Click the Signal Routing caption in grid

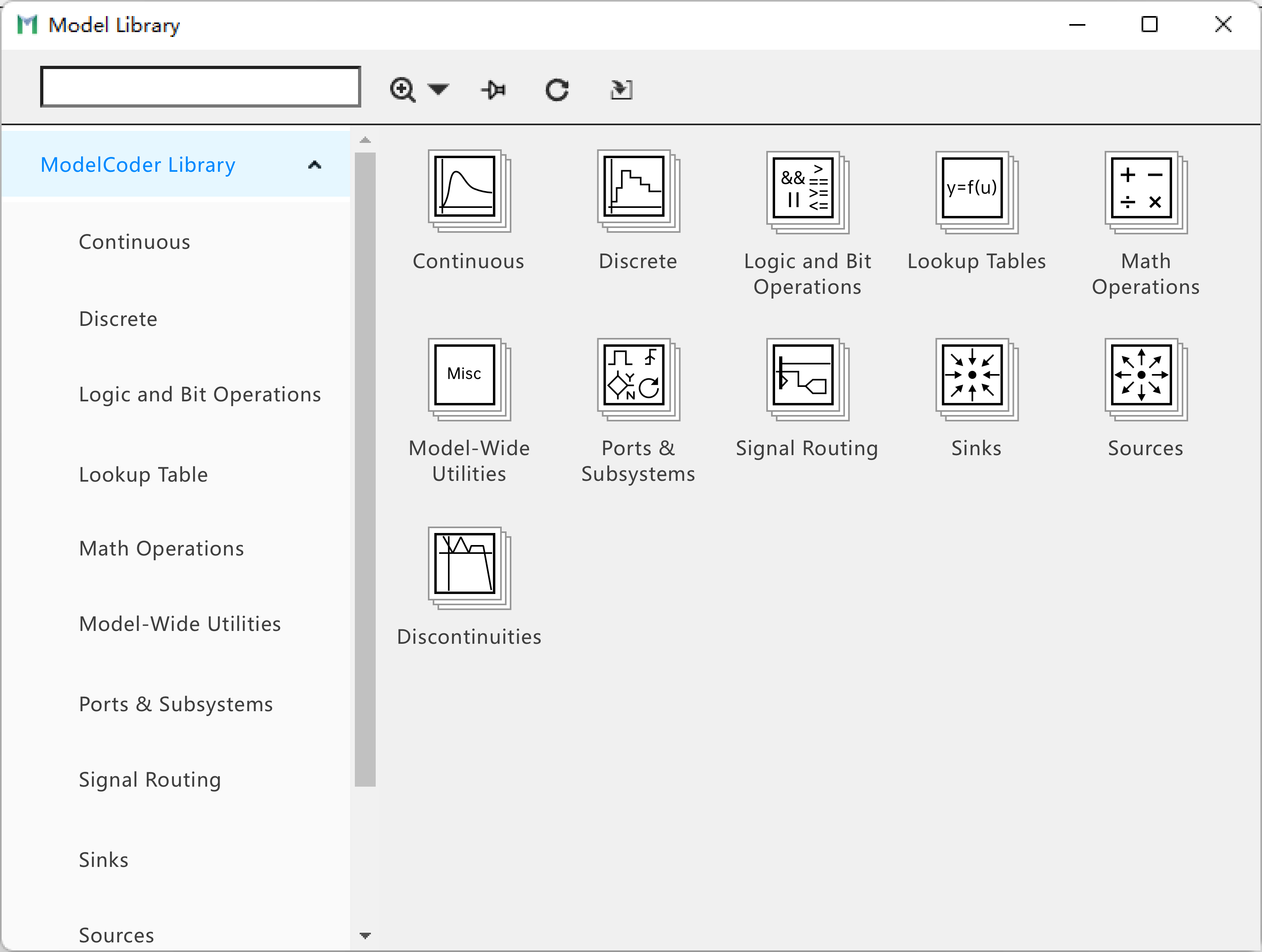(x=807, y=448)
